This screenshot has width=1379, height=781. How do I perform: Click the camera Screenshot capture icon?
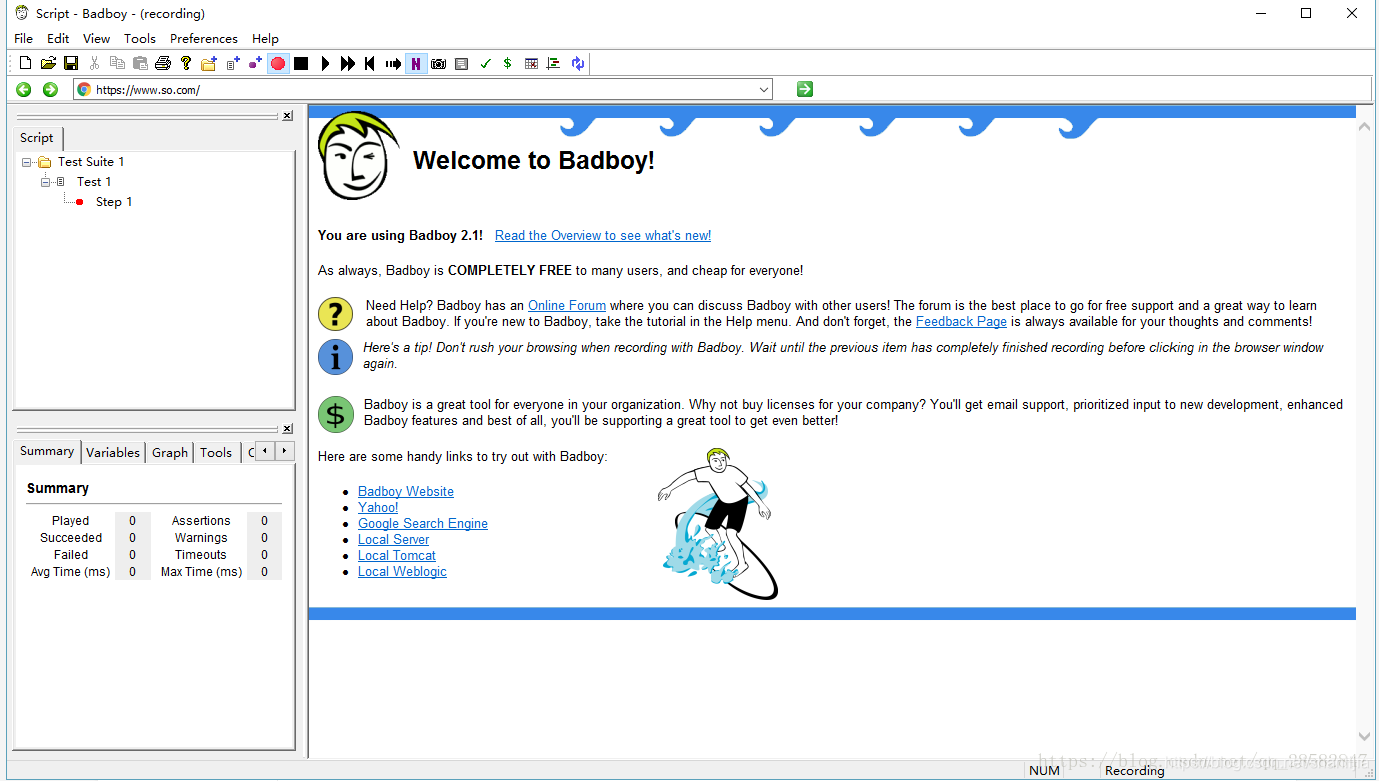(438, 63)
